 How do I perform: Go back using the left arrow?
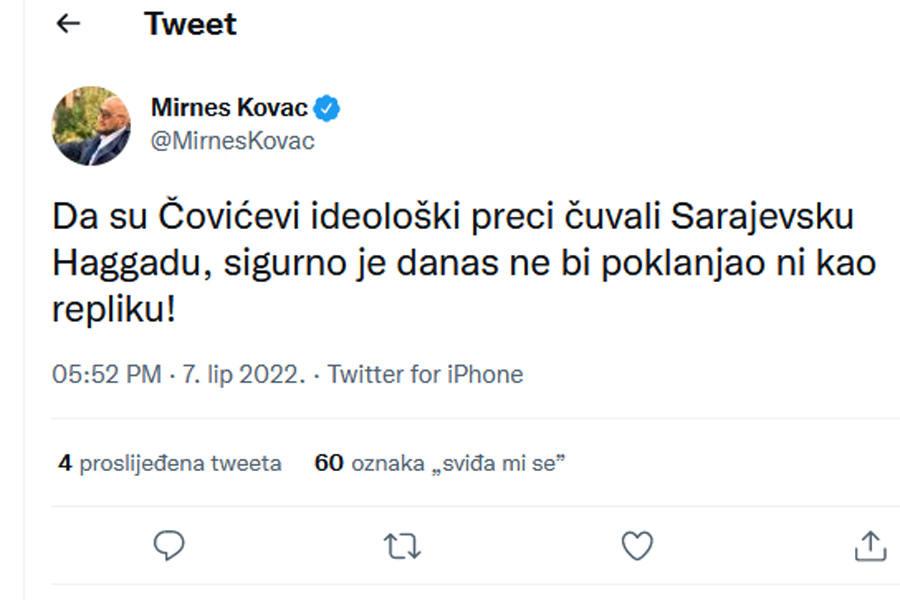68,24
